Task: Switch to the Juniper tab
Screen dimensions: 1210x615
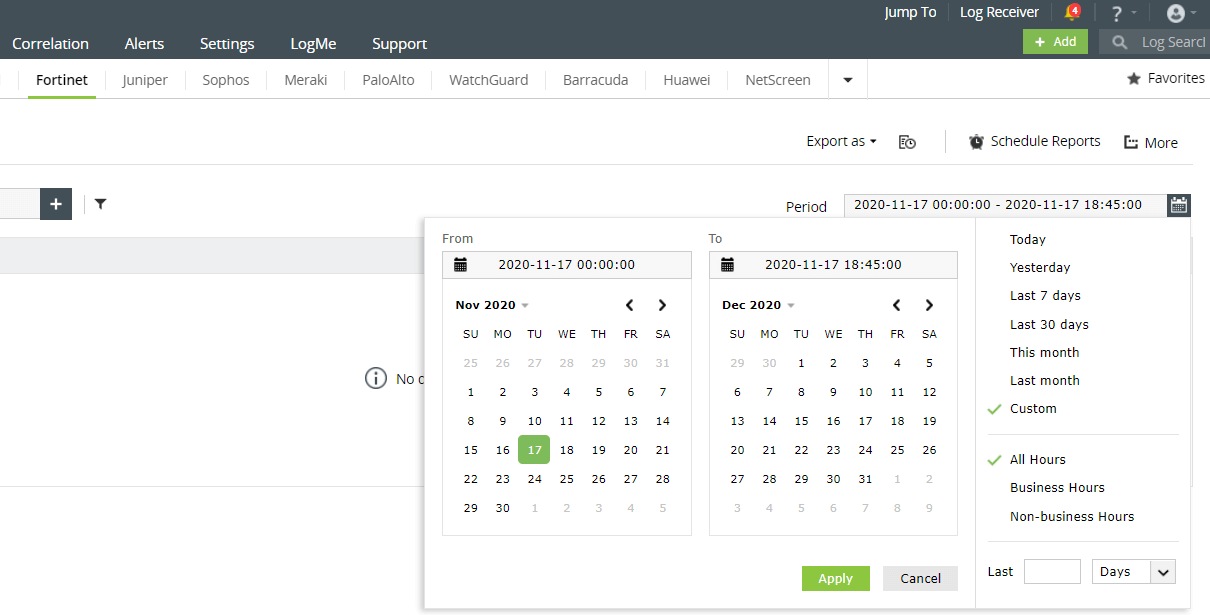Action: click(x=145, y=80)
